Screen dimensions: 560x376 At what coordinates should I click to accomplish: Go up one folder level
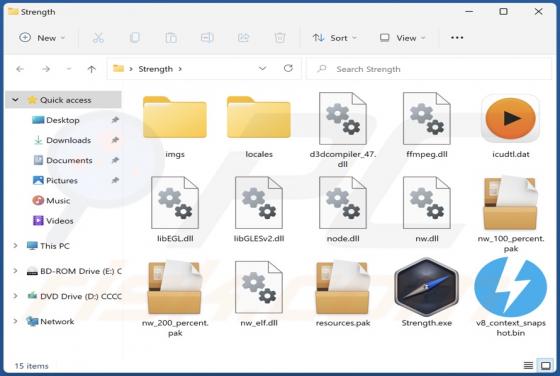[91, 69]
